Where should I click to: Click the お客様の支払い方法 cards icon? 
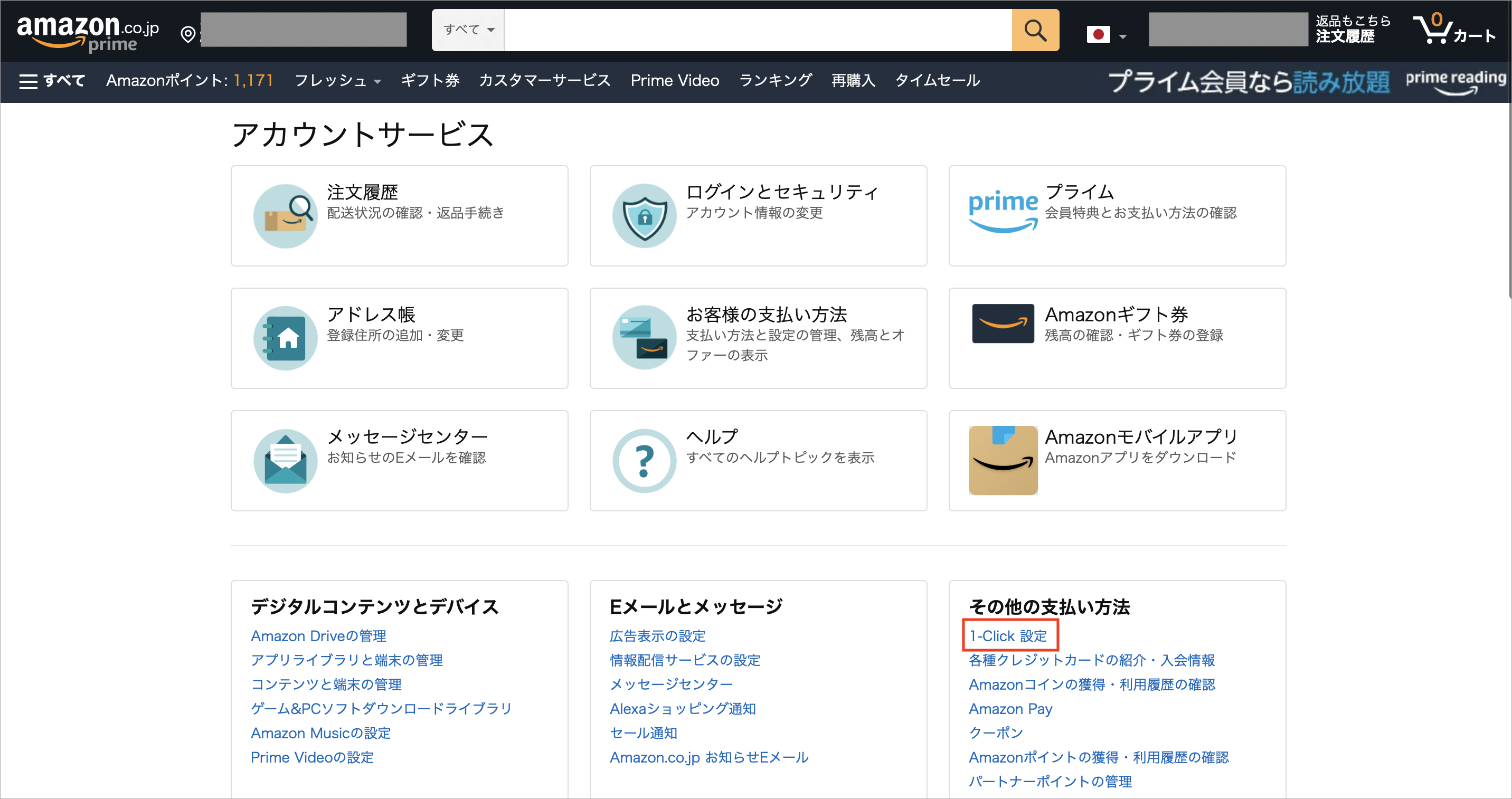645,337
